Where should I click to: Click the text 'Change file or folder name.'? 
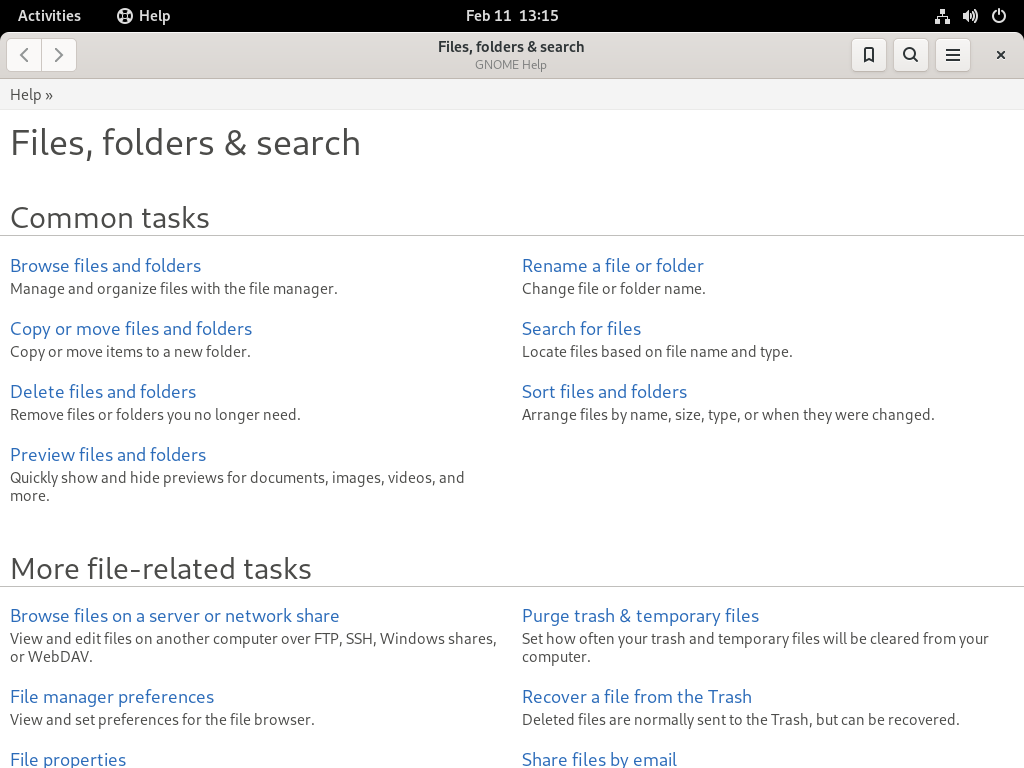[x=613, y=289]
